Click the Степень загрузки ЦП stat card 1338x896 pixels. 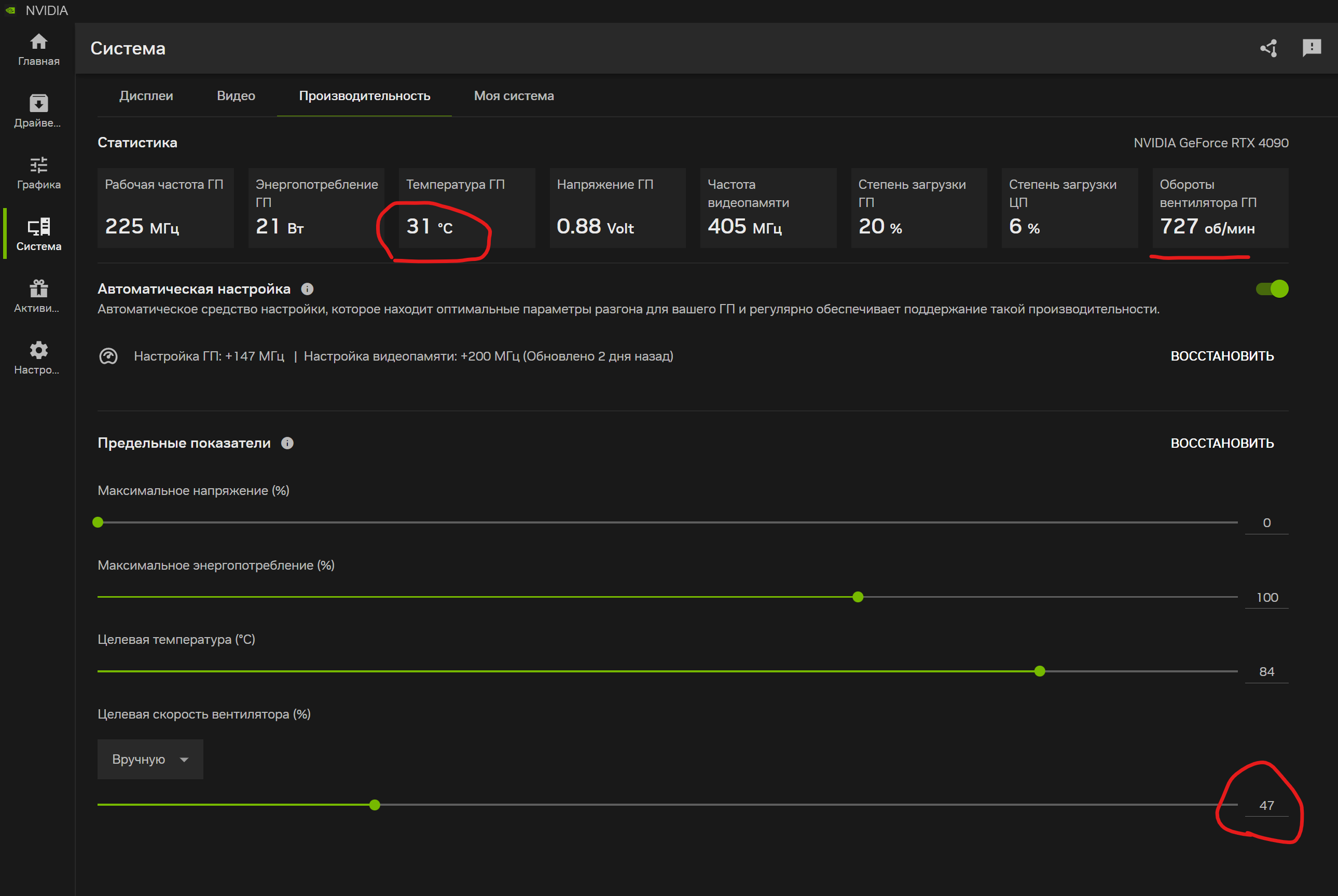point(1069,208)
